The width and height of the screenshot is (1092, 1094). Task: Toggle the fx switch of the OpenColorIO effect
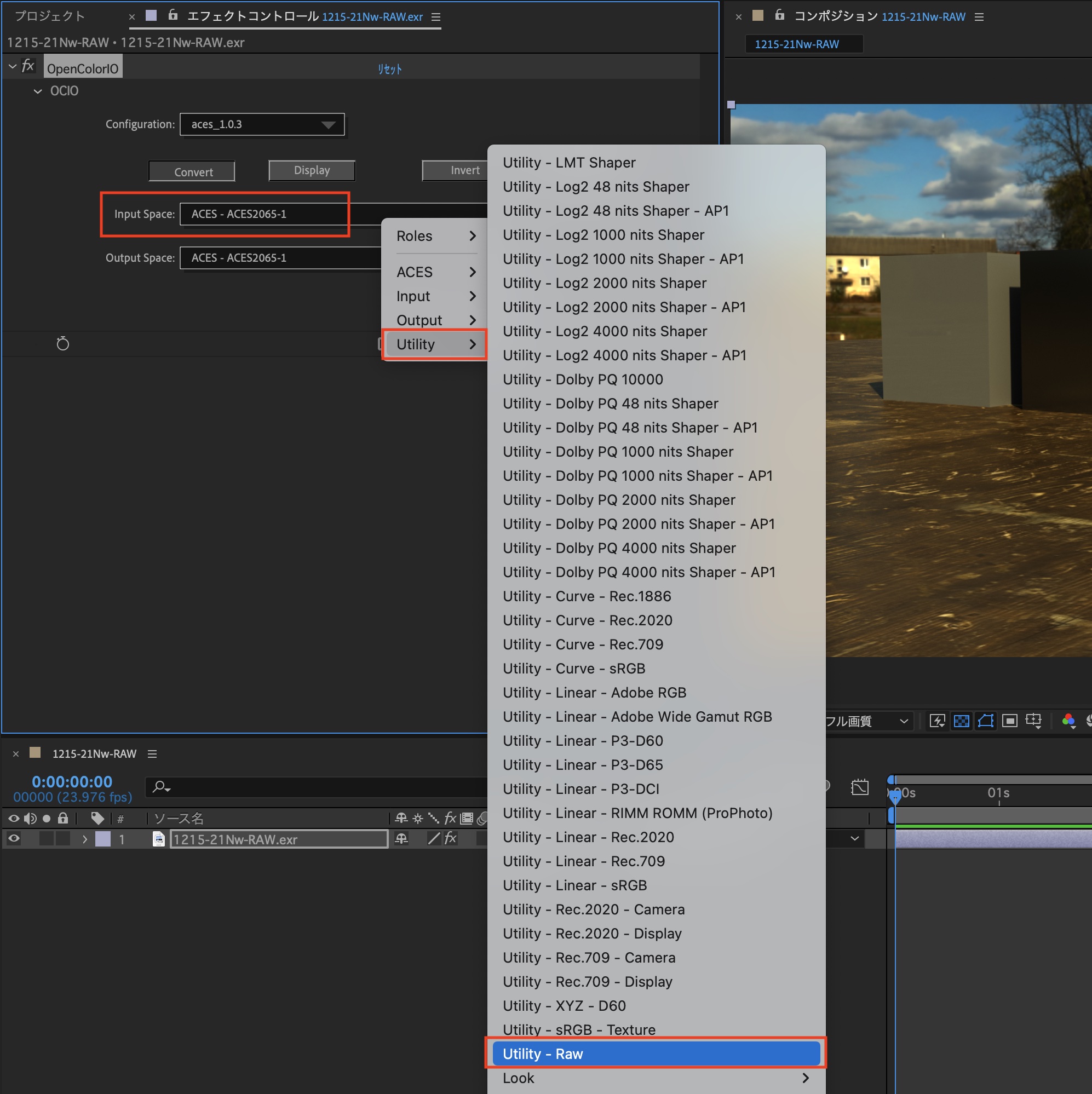pos(28,66)
